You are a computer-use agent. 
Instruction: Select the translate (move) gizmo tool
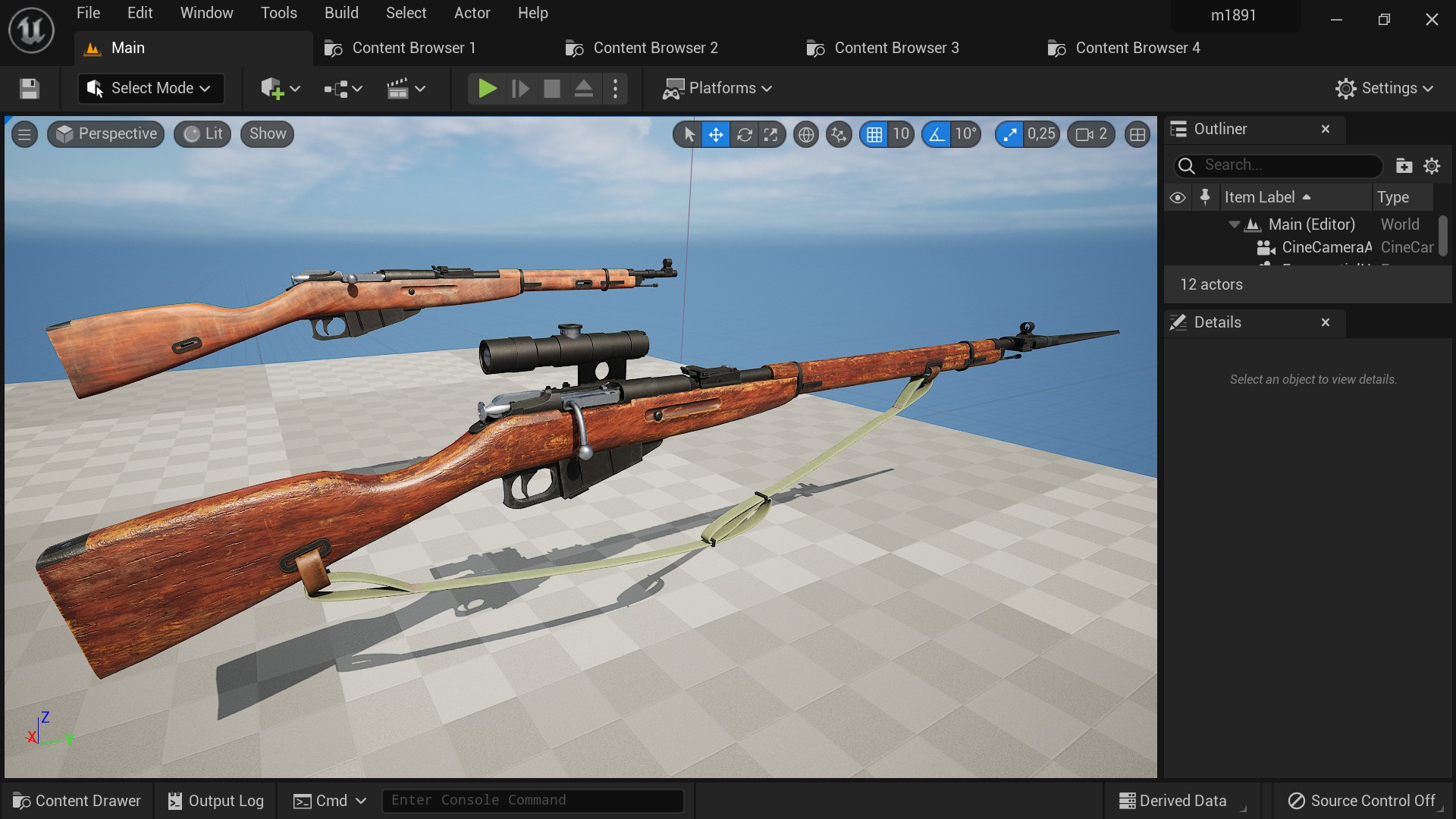[x=716, y=134]
